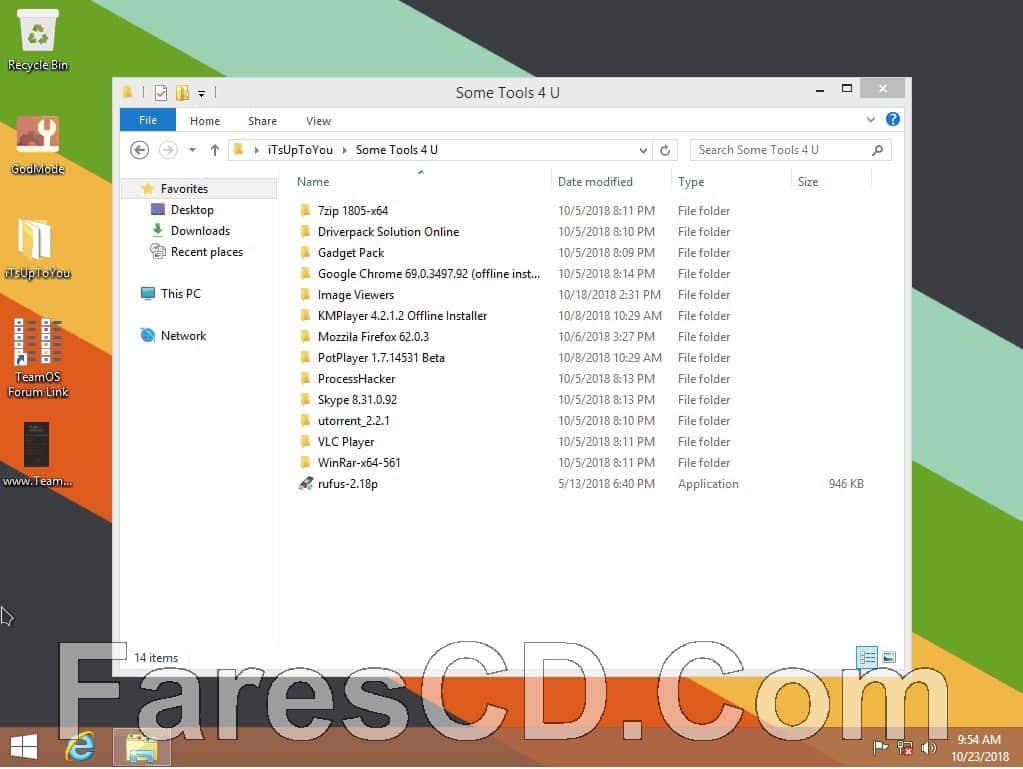Select the PotPlayer 1.7.14531 Beta folder
This screenshot has width=1023, height=769.
(381, 357)
